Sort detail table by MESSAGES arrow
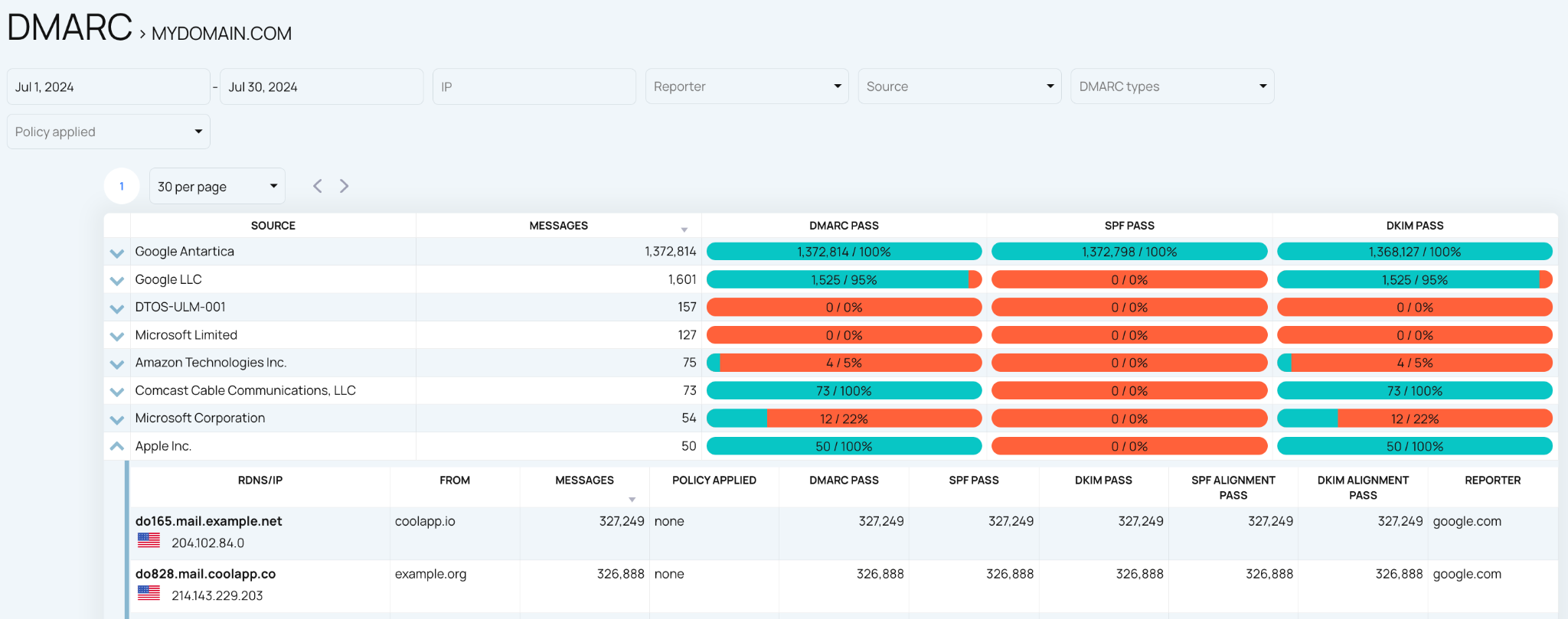 (632, 500)
